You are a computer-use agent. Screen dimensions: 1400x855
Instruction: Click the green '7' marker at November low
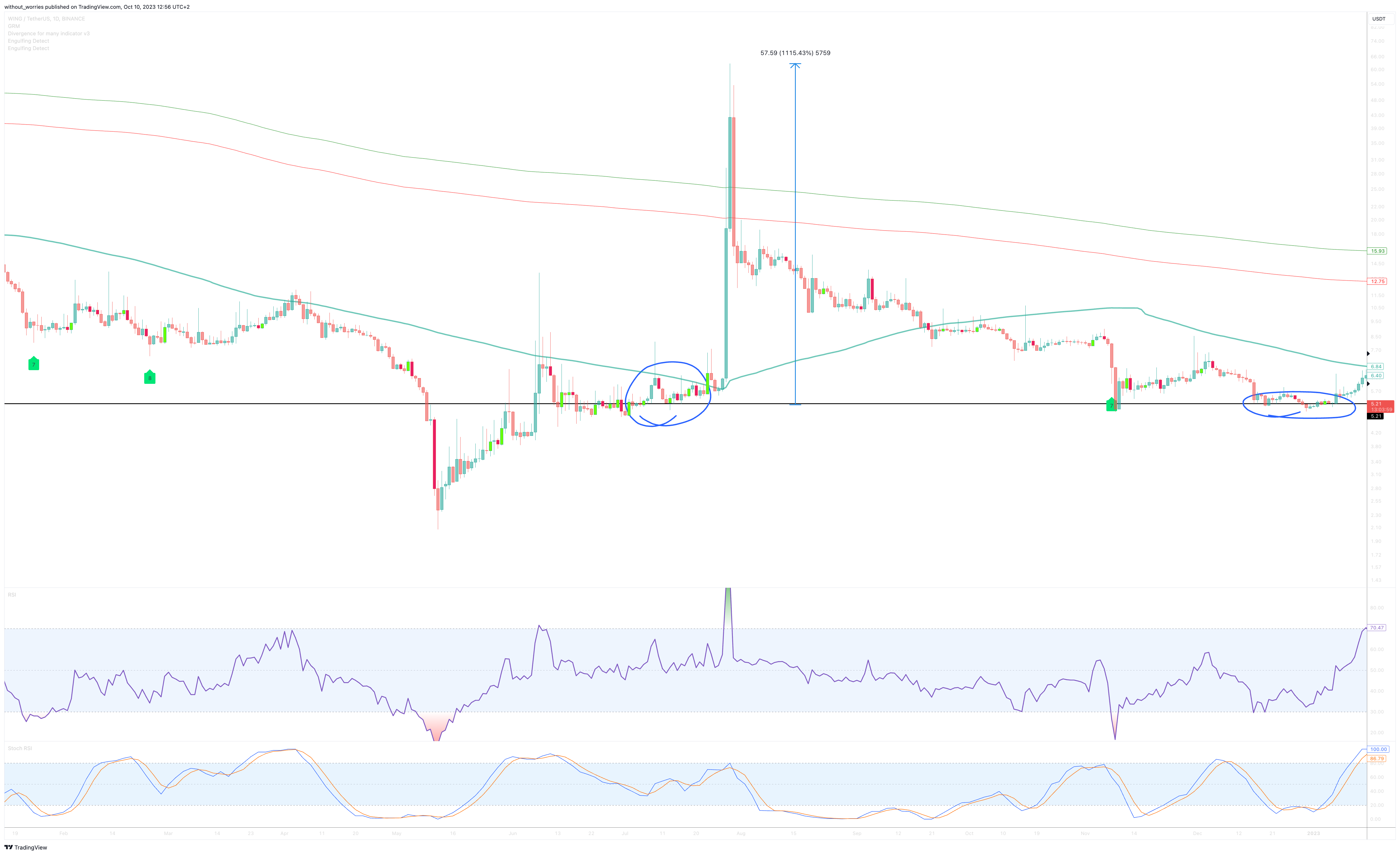coord(1111,405)
